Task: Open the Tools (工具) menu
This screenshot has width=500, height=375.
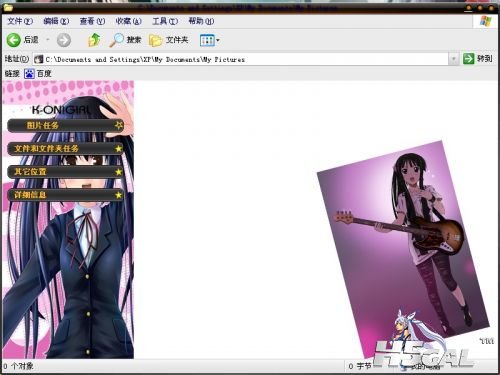Action: point(165,21)
